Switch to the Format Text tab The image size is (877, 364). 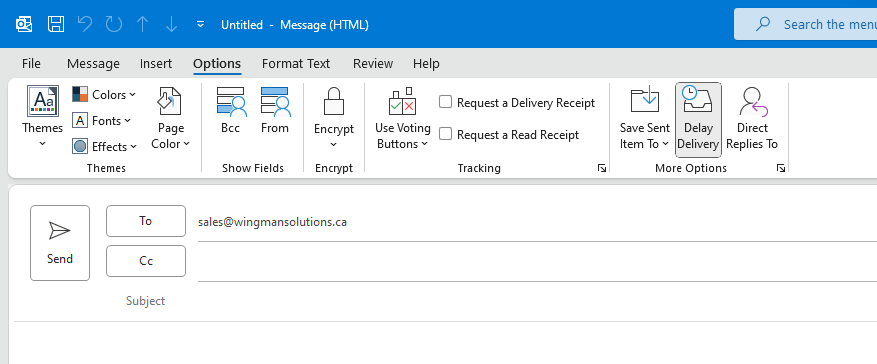[296, 64]
